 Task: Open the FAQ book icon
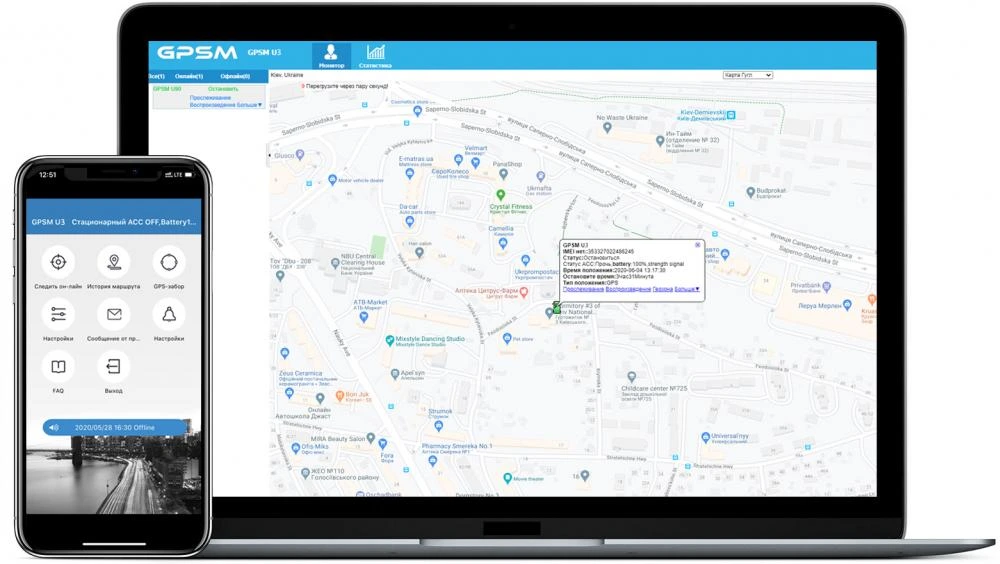coord(58,367)
